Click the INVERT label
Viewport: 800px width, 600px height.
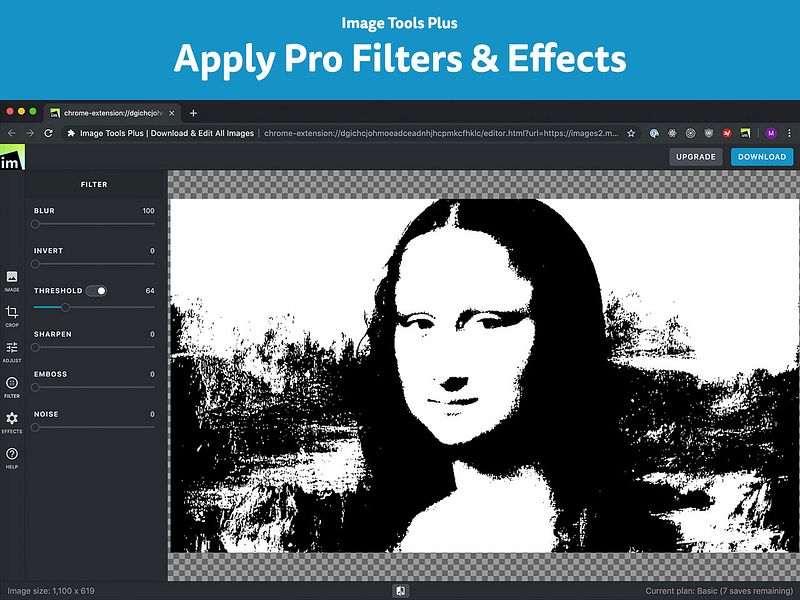coord(48,251)
